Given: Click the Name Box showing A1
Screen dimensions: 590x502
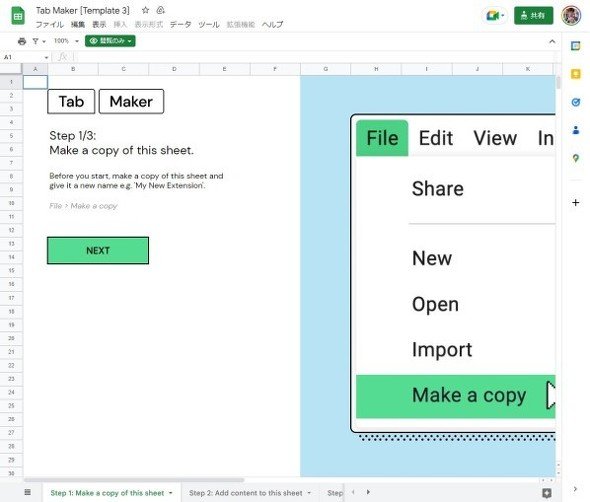Looking at the screenshot, I should point(26,57).
